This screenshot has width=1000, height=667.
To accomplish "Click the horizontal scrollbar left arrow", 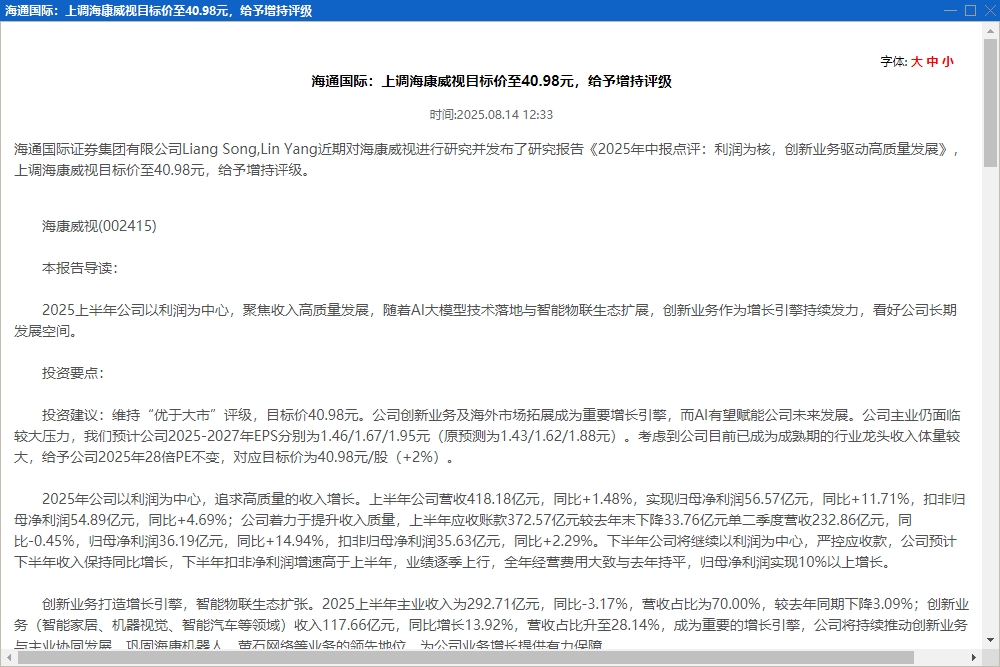I will tap(9, 657).
